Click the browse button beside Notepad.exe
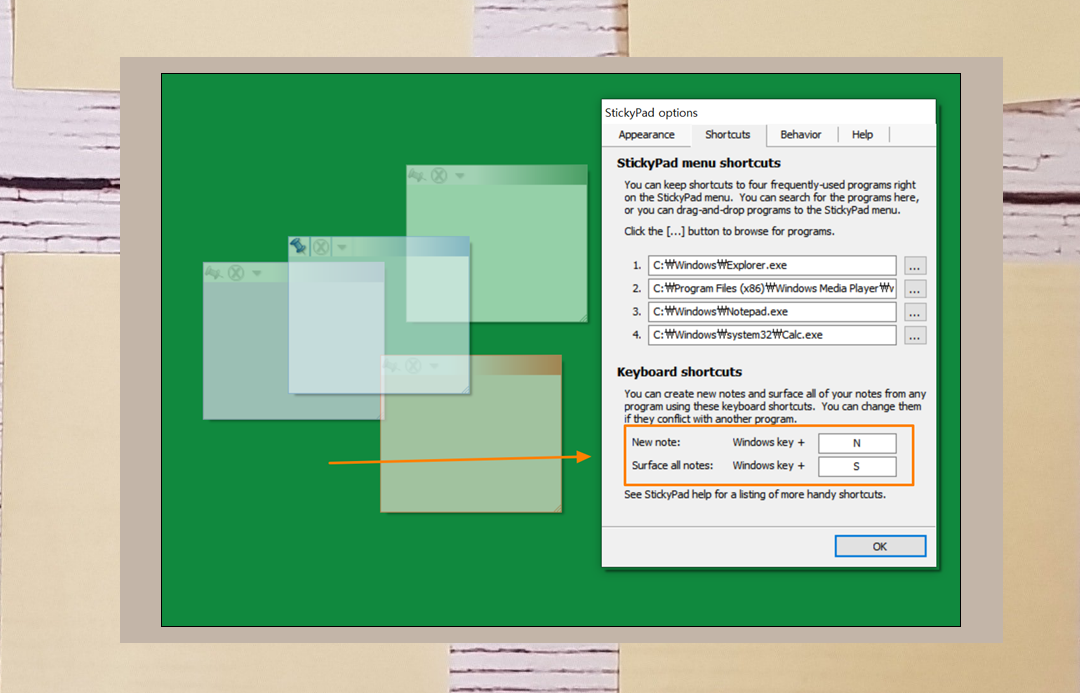 pos(915,312)
